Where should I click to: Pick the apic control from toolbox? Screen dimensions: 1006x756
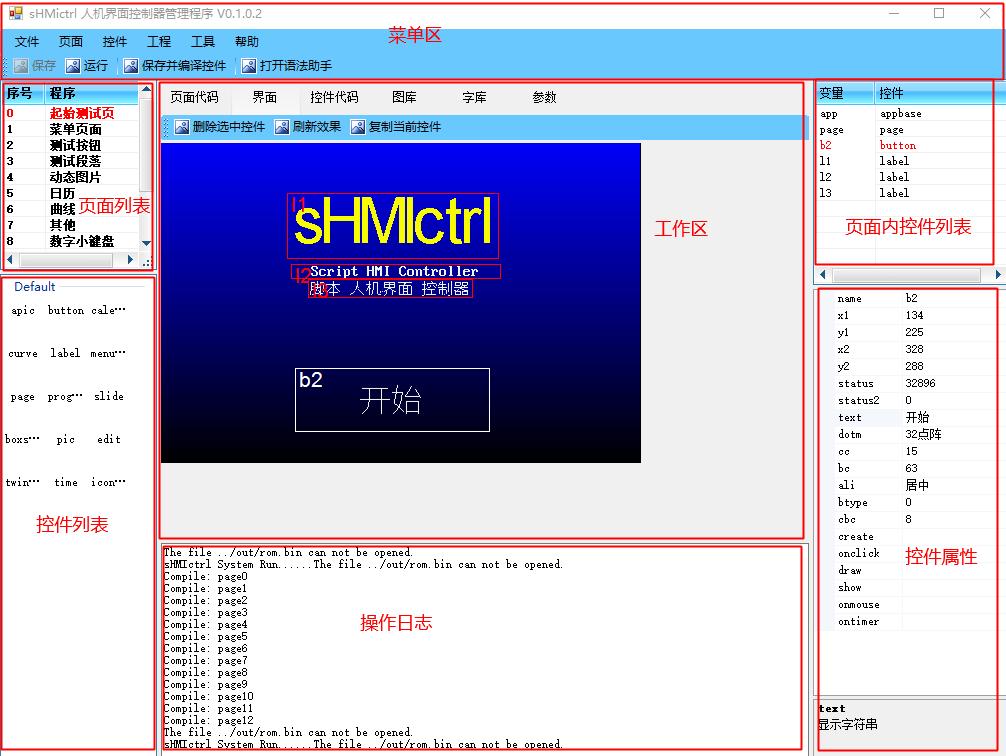(x=22, y=311)
